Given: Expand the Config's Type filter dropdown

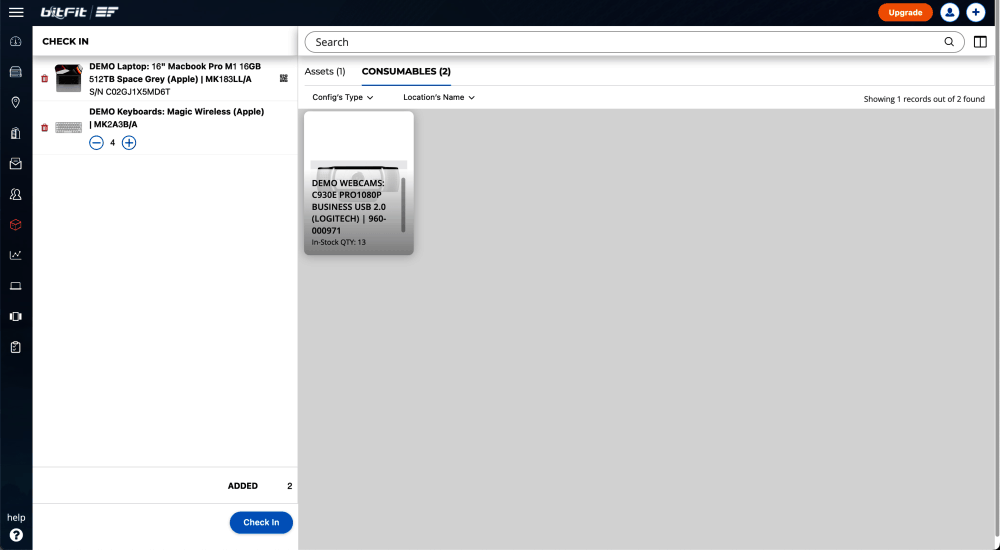Looking at the screenshot, I should tap(342, 98).
